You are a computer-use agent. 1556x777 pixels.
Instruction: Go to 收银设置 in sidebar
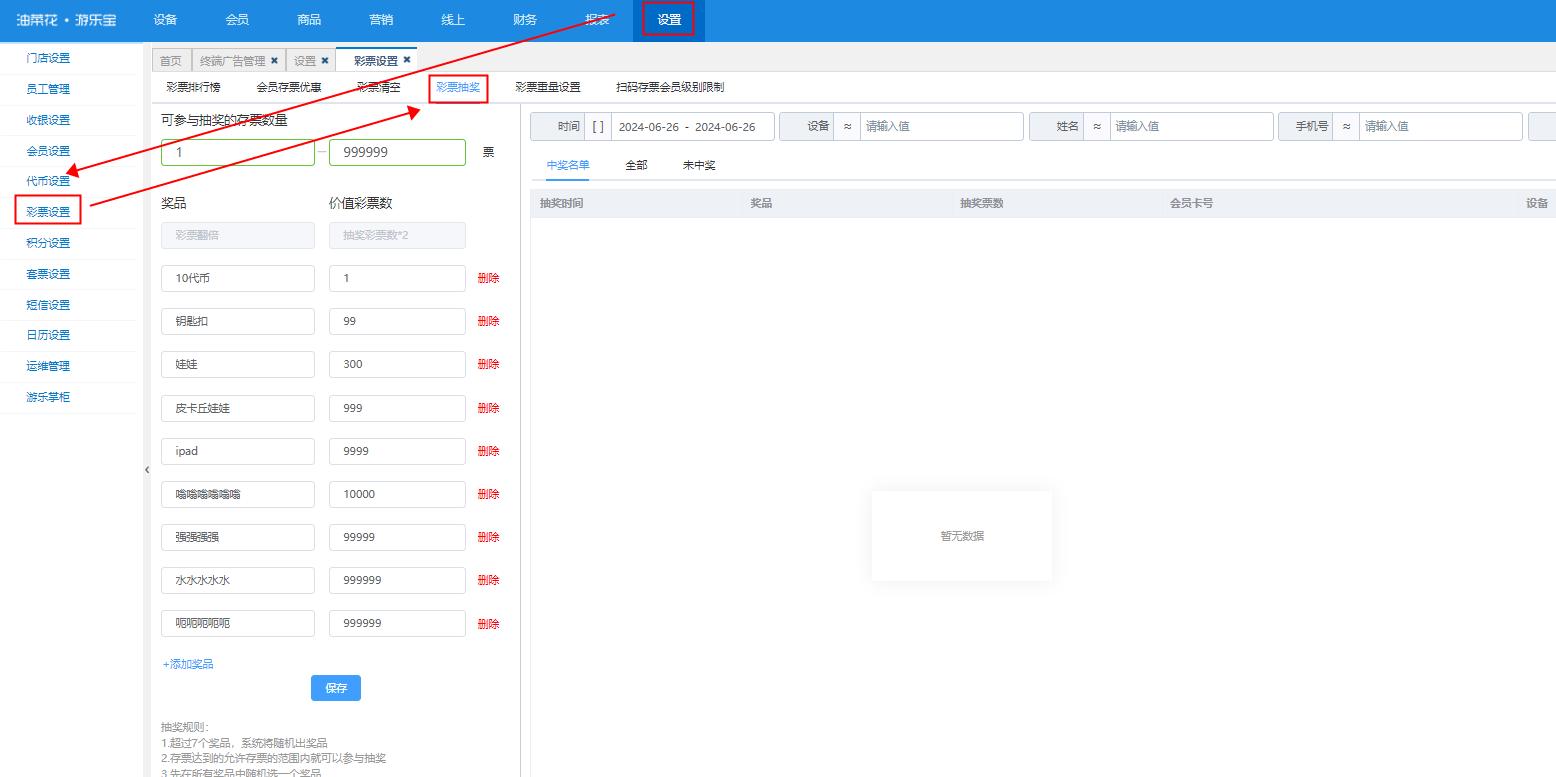tap(48, 120)
